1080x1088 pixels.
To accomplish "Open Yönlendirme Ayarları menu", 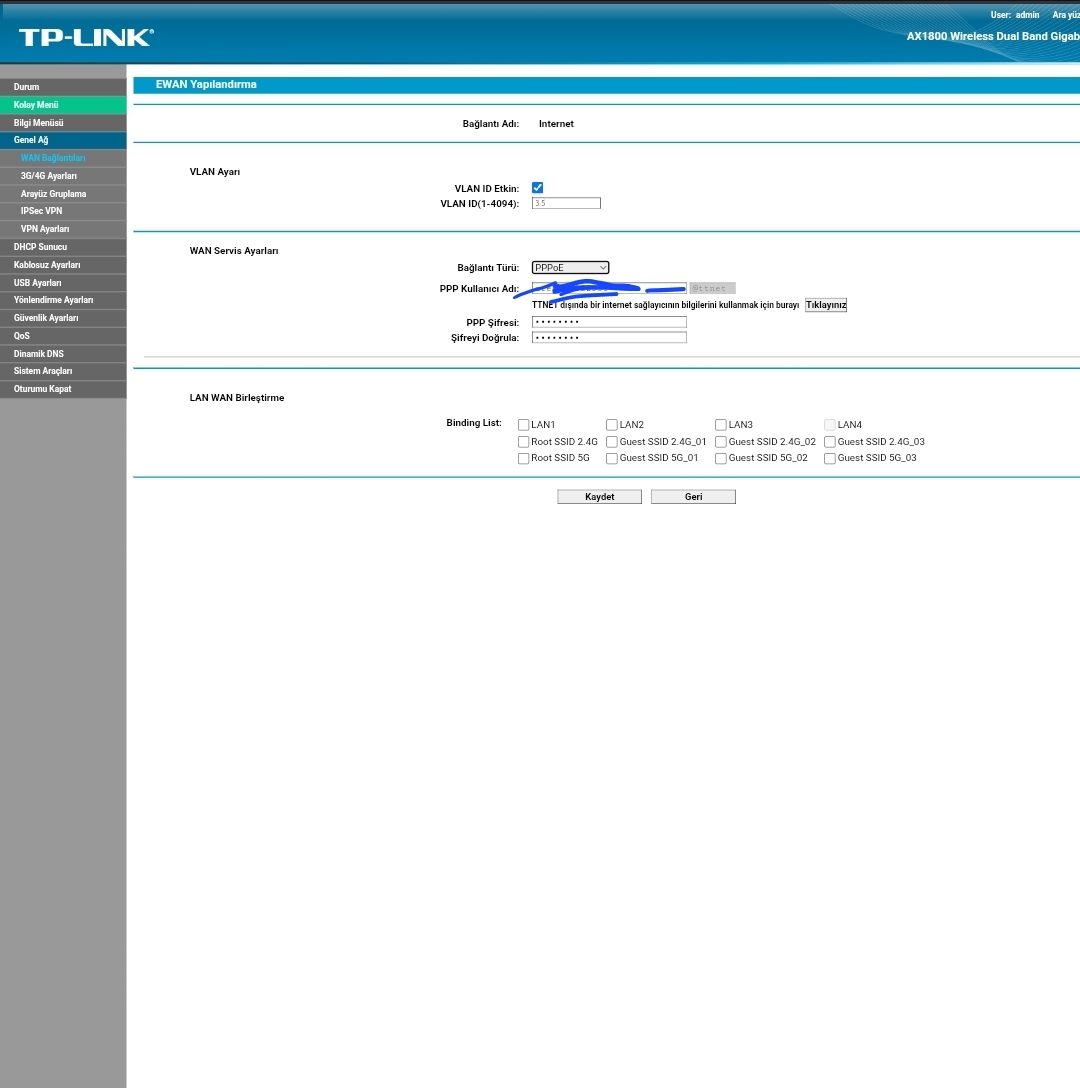I will pos(63,300).
